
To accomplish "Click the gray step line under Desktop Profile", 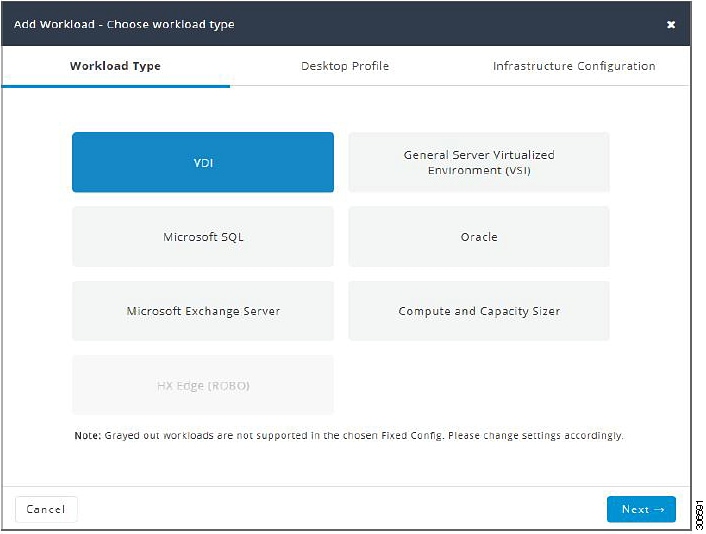I will click(x=345, y=86).
